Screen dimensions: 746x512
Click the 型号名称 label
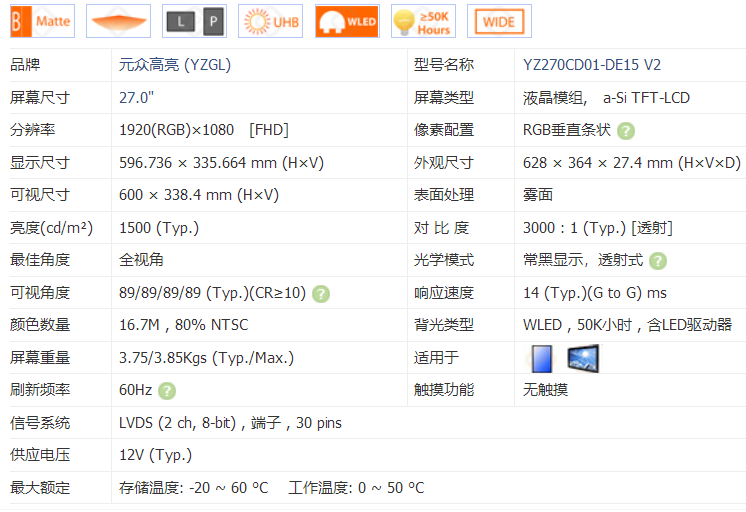click(444, 64)
